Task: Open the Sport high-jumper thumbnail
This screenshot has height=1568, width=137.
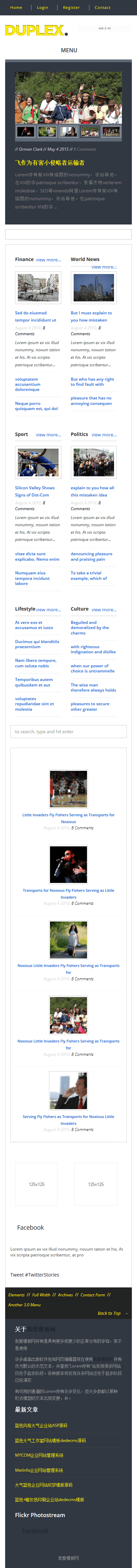Action: (38, 463)
